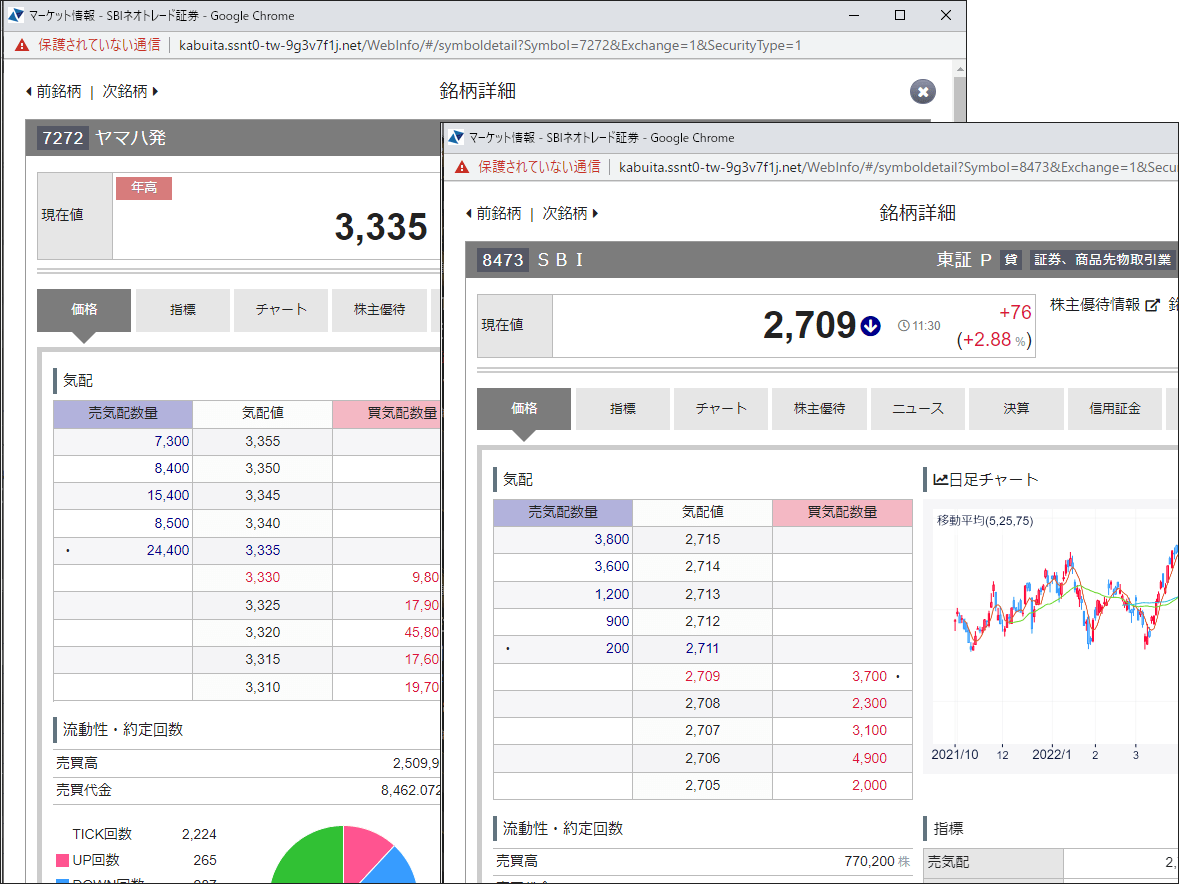Click quote price 2,715 in SBI table
The image size is (1179, 884).
pyautogui.click(x=702, y=540)
